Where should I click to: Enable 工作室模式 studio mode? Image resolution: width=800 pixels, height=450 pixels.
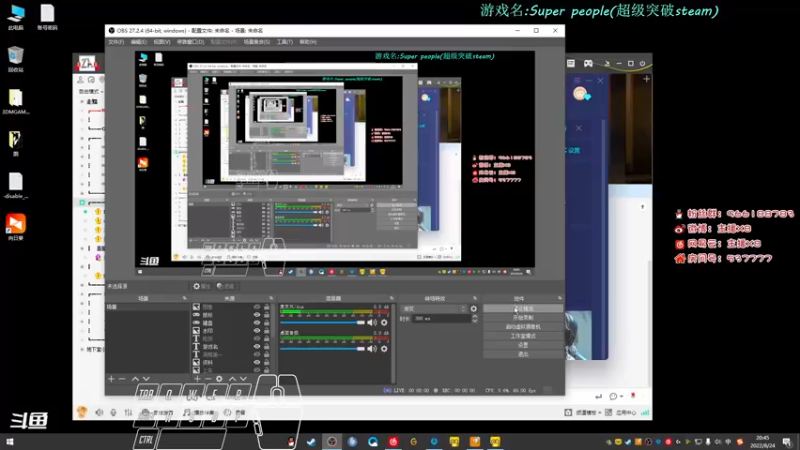pos(523,336)
